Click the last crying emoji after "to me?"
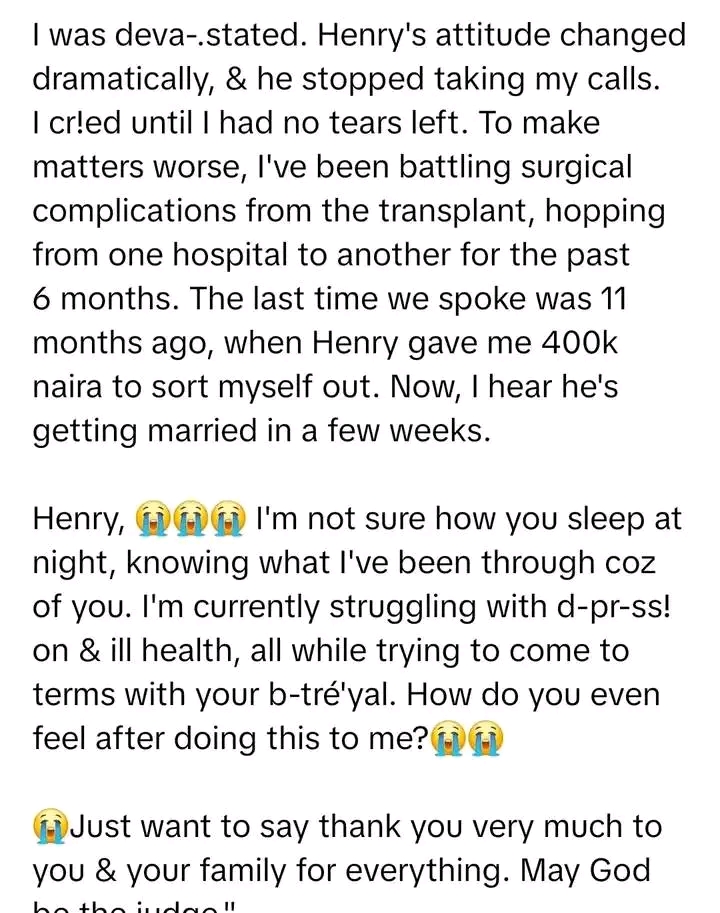The image size is (720, 913). [486, 739]
